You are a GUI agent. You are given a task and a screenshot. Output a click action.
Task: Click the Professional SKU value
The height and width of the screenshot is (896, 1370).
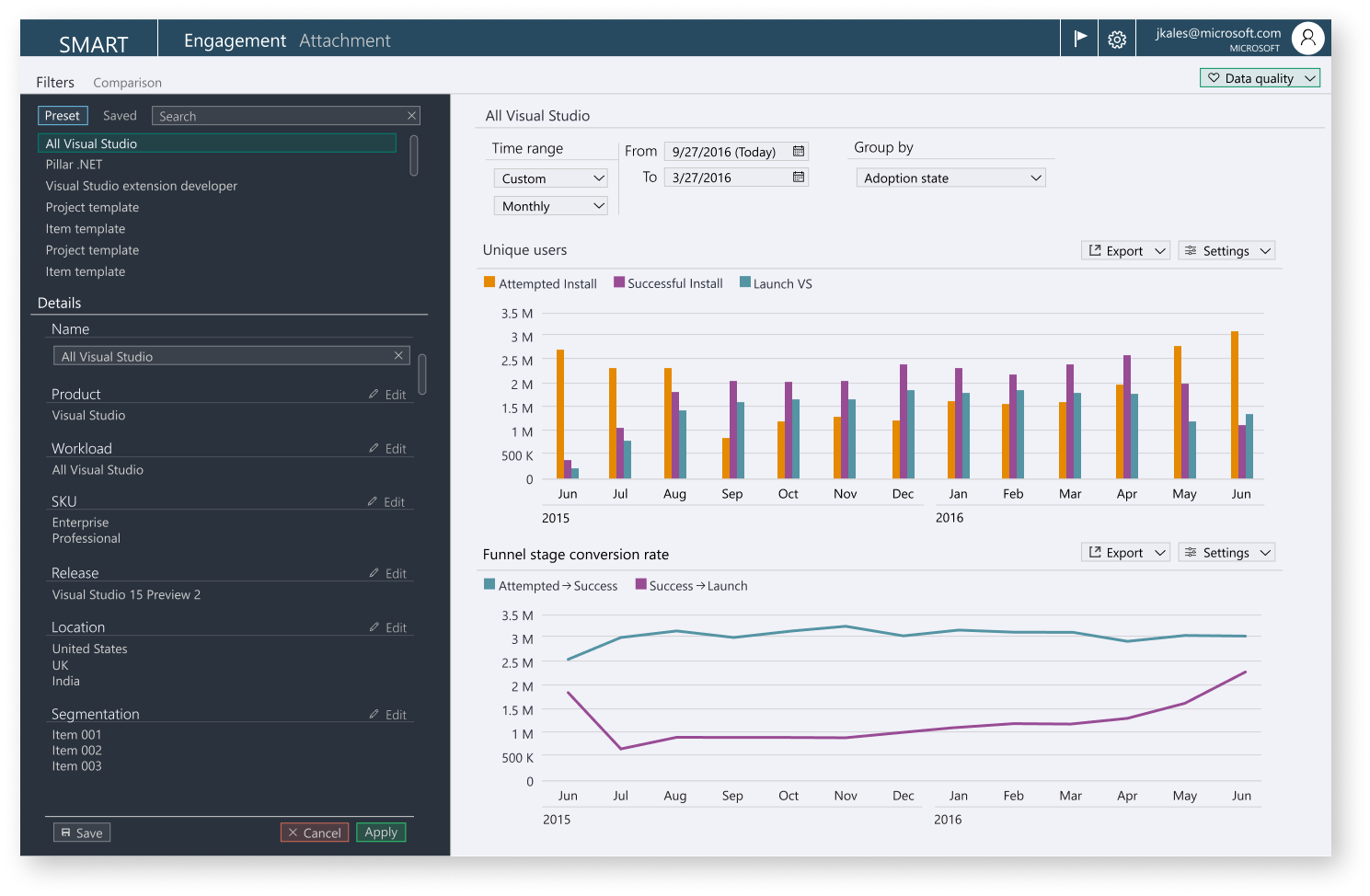pyautogui.click(x=86, y=539)
